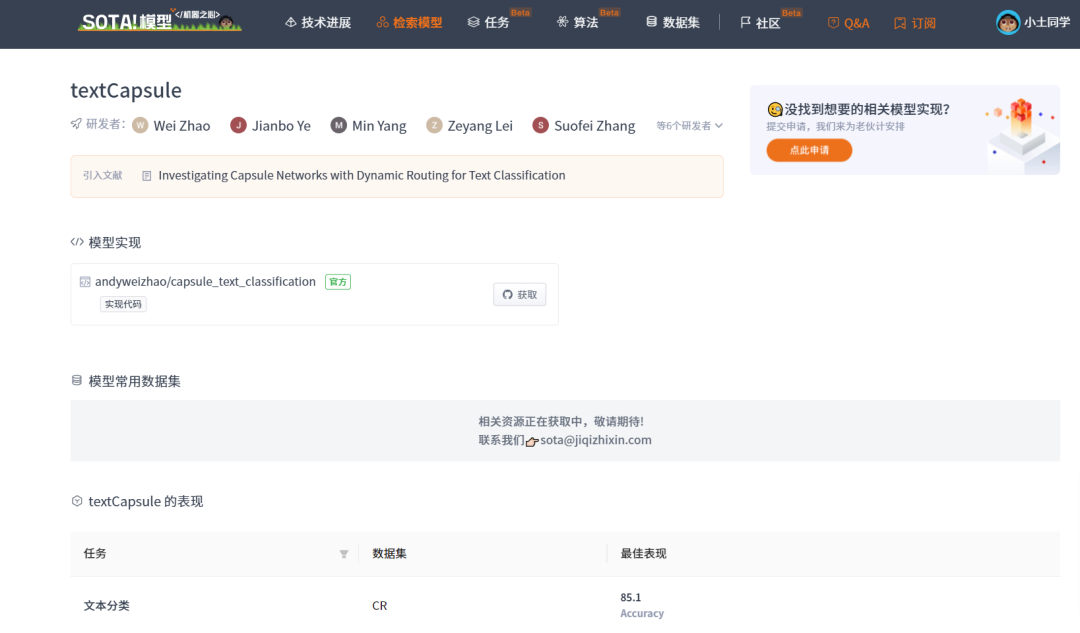Click the GitHub icon inside the 获取 button
The width and height of the screenshot is (1080, 633).
tap(506, 294)
